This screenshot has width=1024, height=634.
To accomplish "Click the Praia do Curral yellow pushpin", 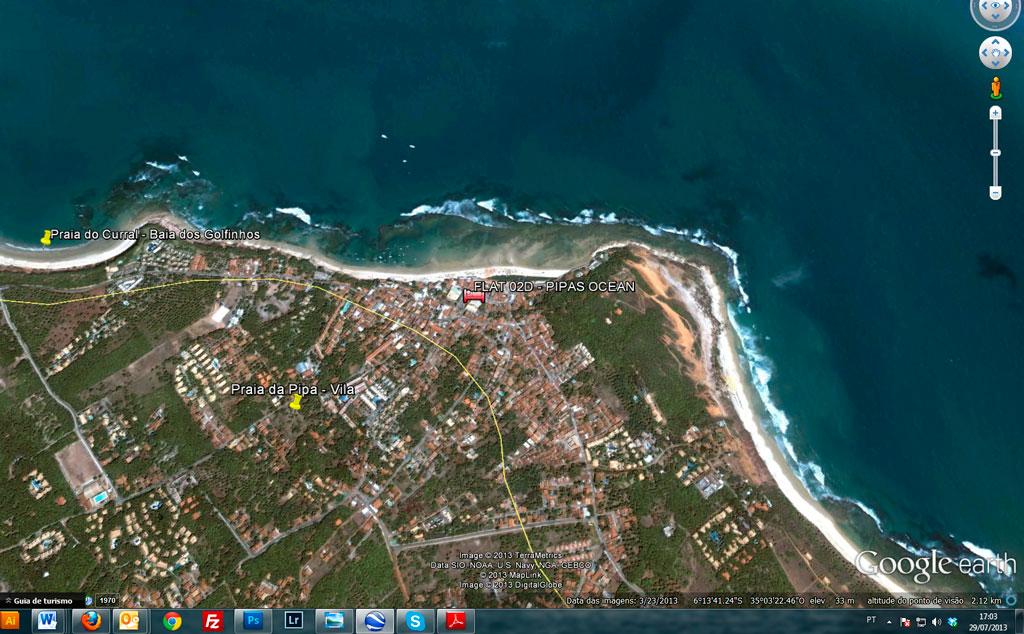I will point(46,238).
